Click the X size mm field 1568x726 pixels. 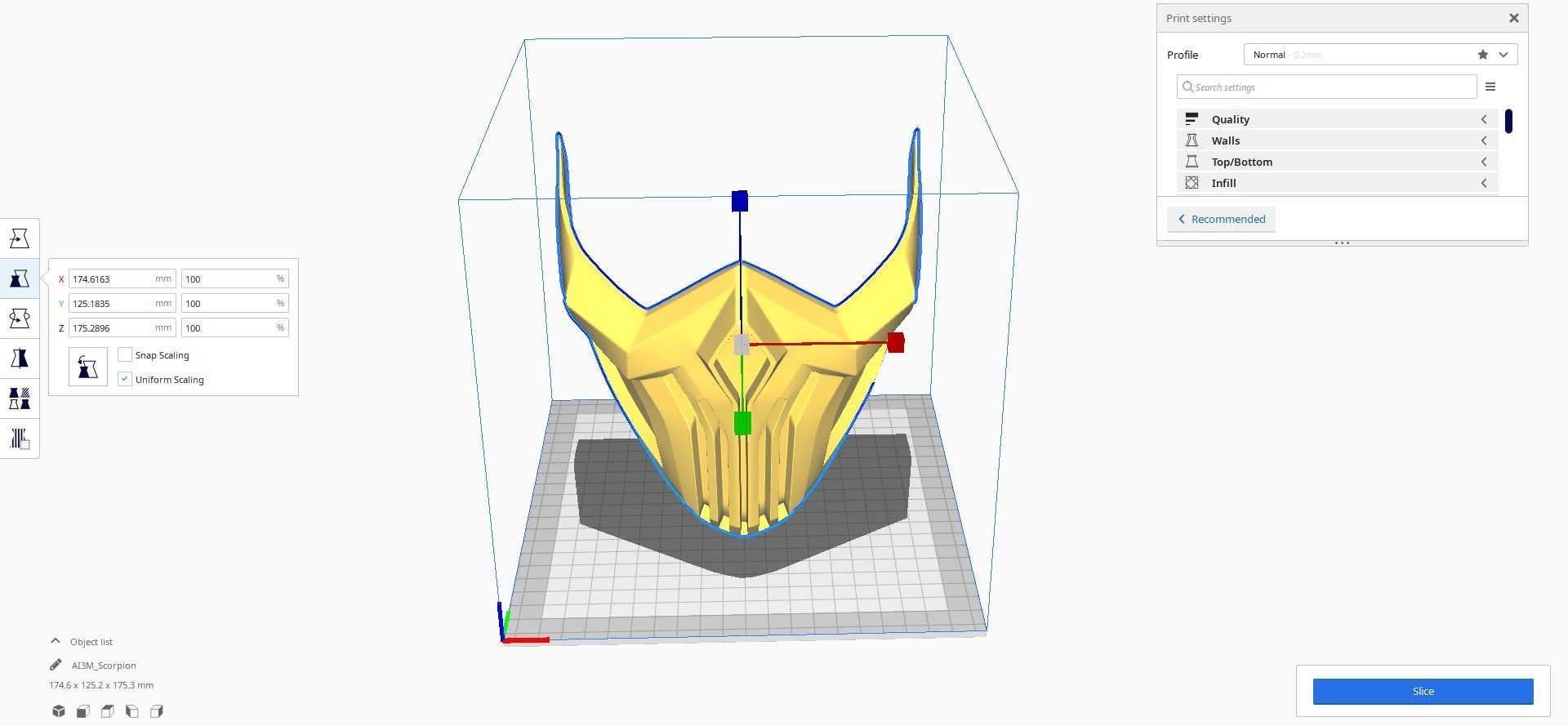click(x=122, y=278)
